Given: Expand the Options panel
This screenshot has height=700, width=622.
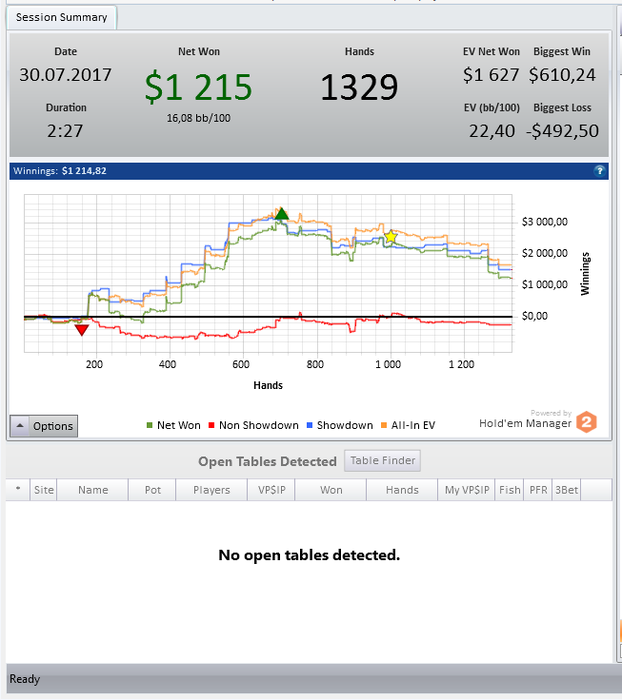Looking at the screenshot, I should coord(44,426).
